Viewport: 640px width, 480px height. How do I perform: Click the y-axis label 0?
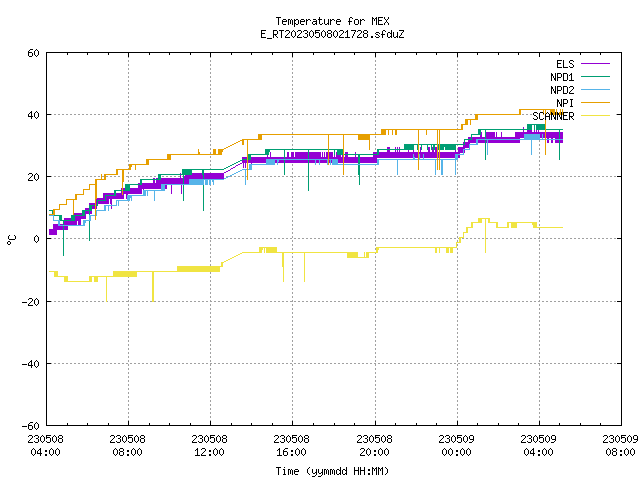coord(36,239)
